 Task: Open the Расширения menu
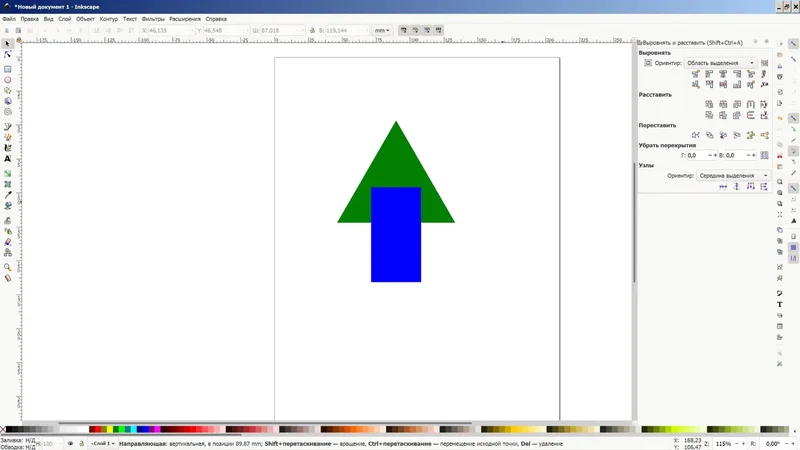click(x=185, y=19)
